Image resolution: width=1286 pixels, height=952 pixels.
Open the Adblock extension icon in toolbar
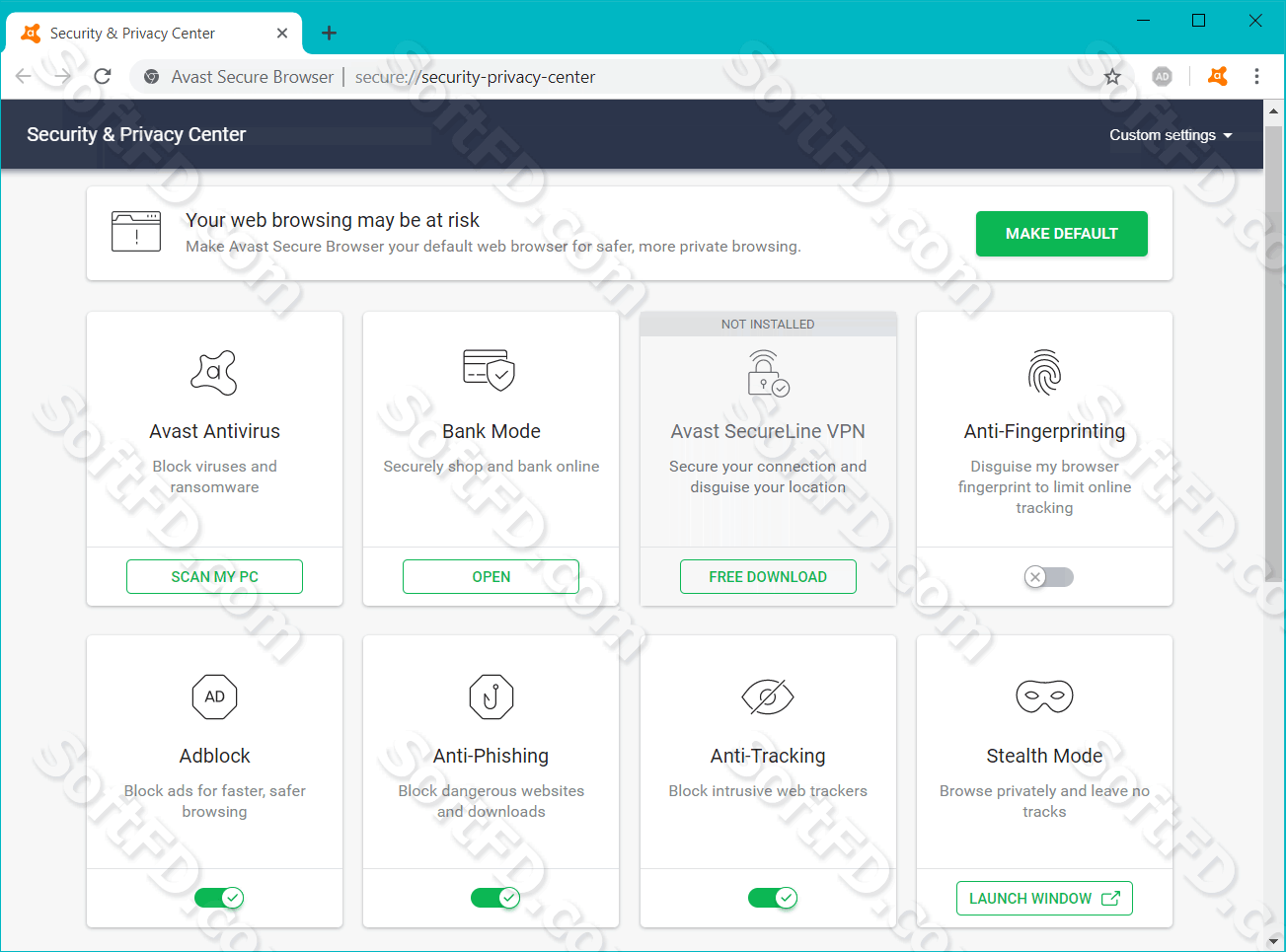coord(1163,77)
